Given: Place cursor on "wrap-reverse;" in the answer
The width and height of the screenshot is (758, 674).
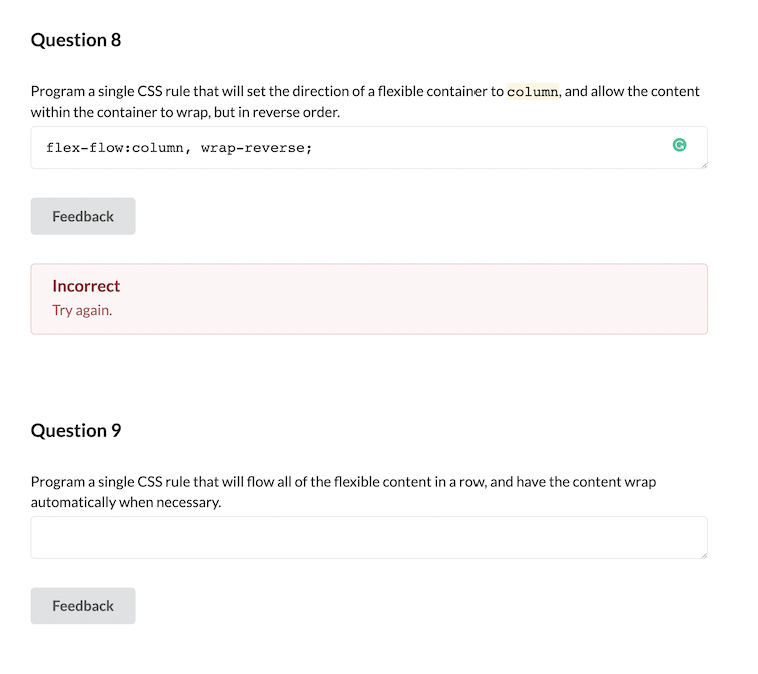Looking at the screenshot, I should point(256,148).
